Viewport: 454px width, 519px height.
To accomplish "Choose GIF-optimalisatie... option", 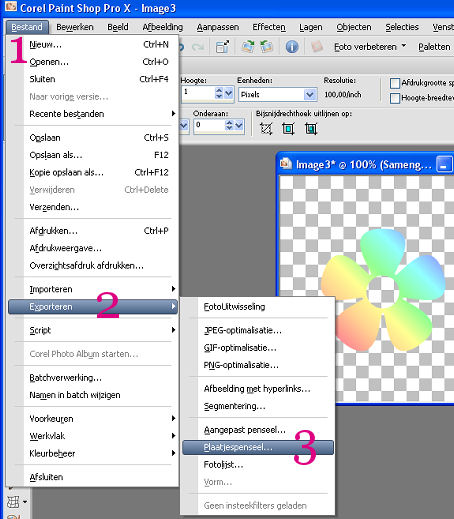I will [258, 348].
